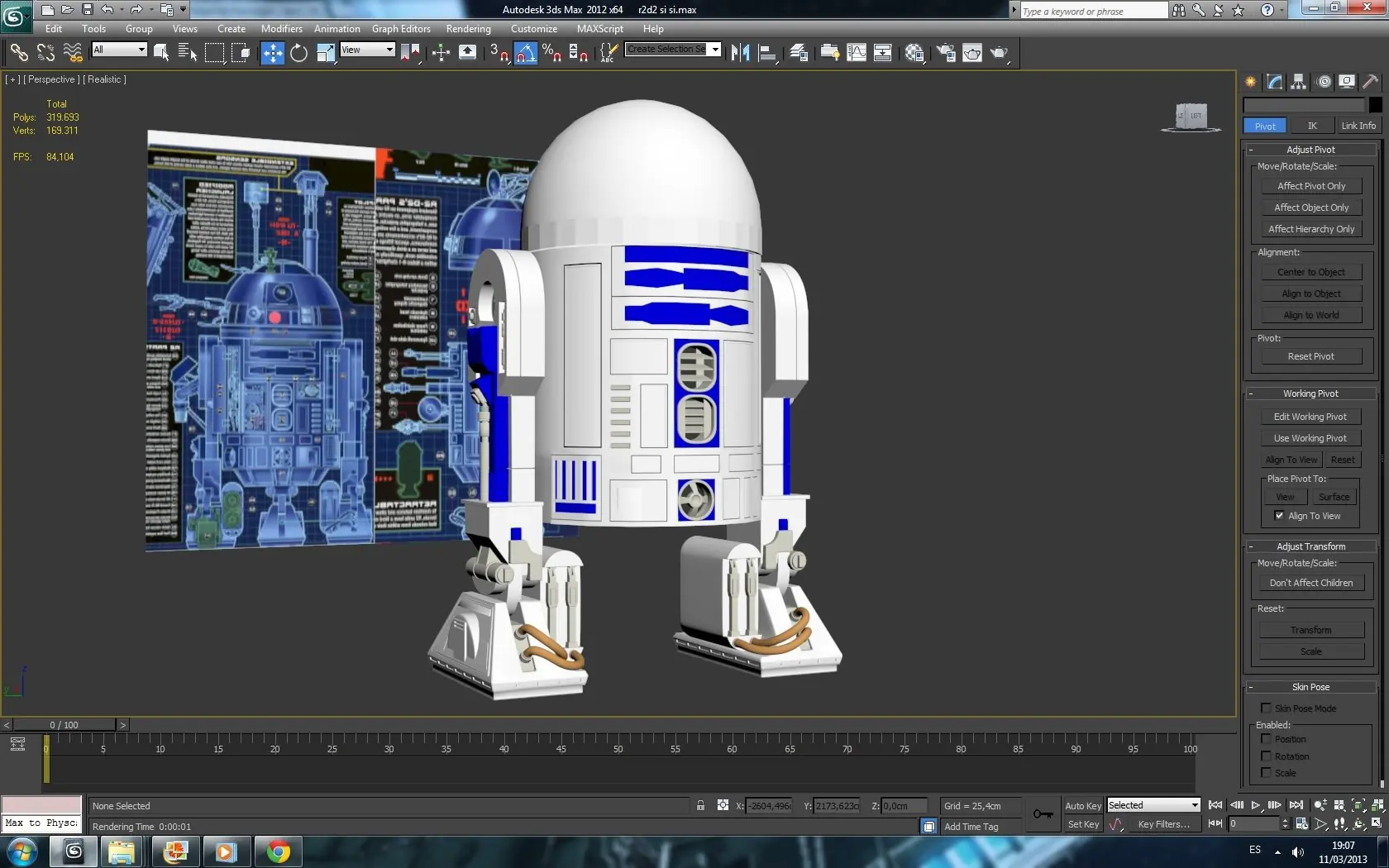Image resolution: width=1389 pixels, height=868 pixels.
Task: Click the Save File icon in title bar
Action: click(87, 9)
